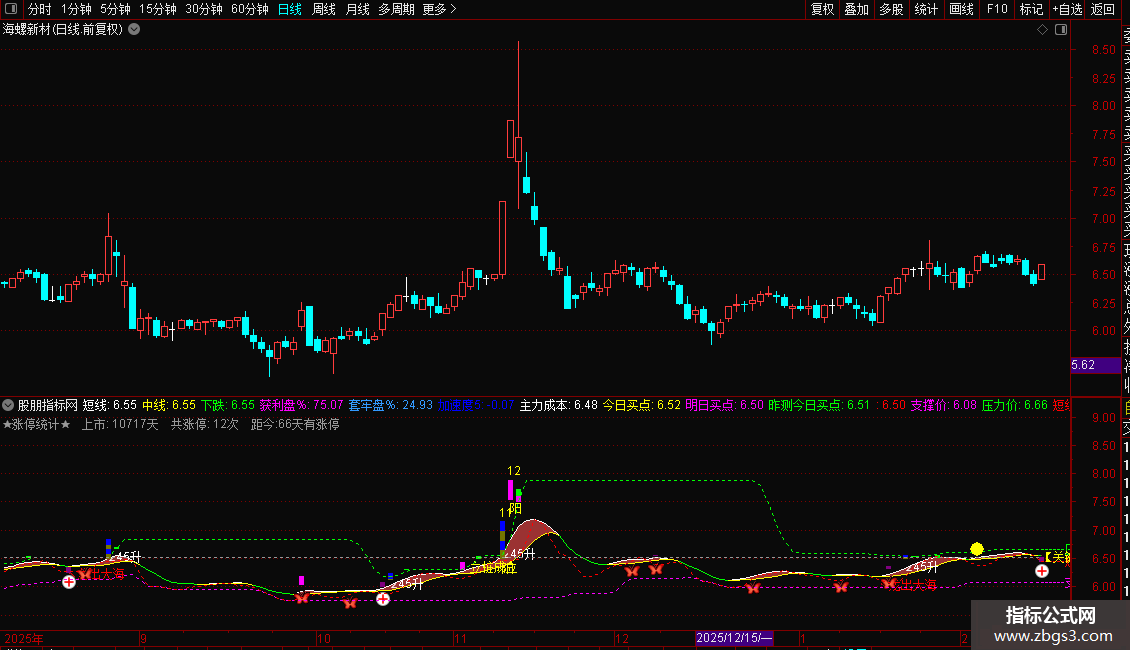Select the 60分钟 period tab

point(250,9)
